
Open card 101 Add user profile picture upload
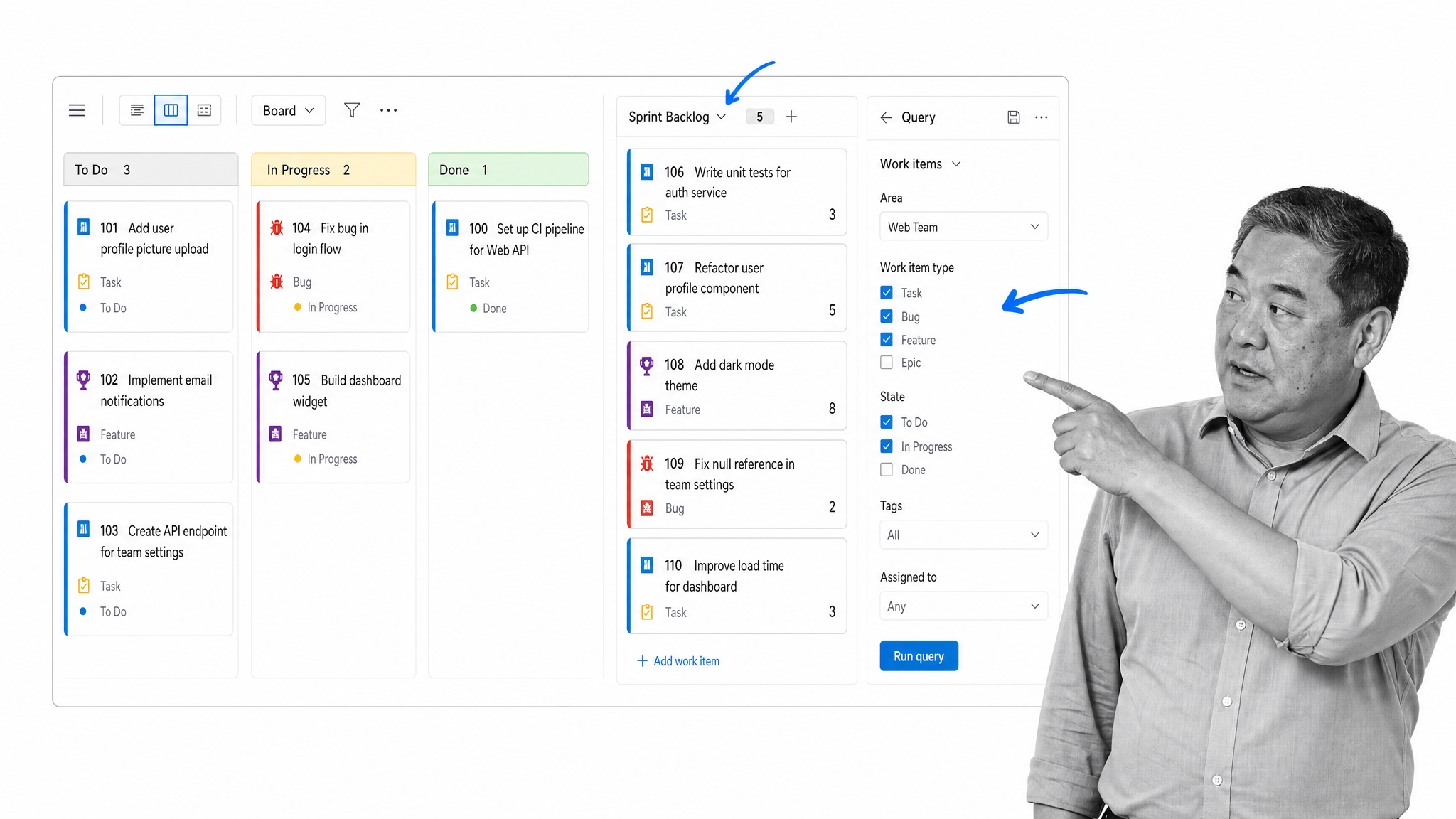pos(149,267)
